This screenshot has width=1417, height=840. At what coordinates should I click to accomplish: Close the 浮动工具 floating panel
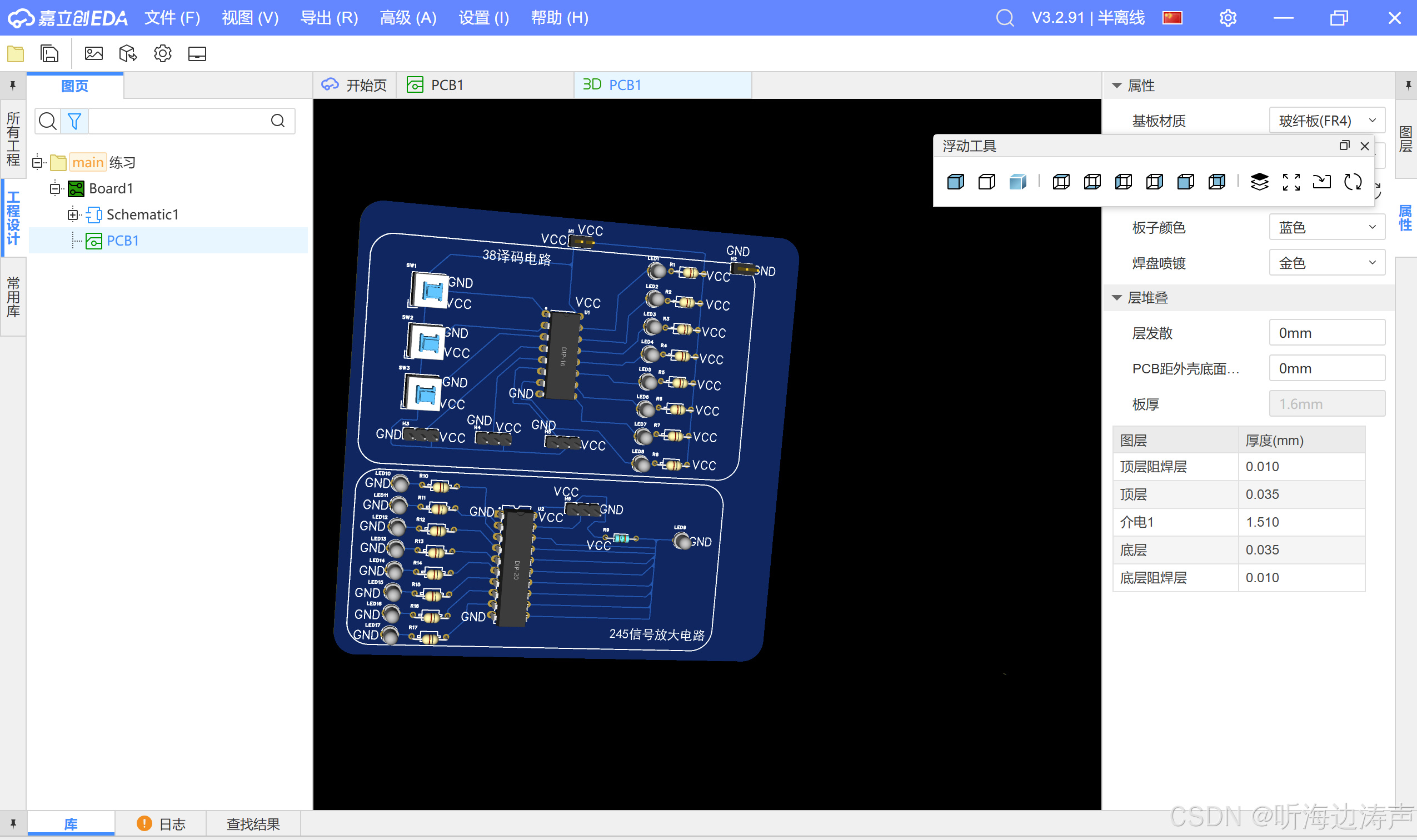coord(1365,146)
